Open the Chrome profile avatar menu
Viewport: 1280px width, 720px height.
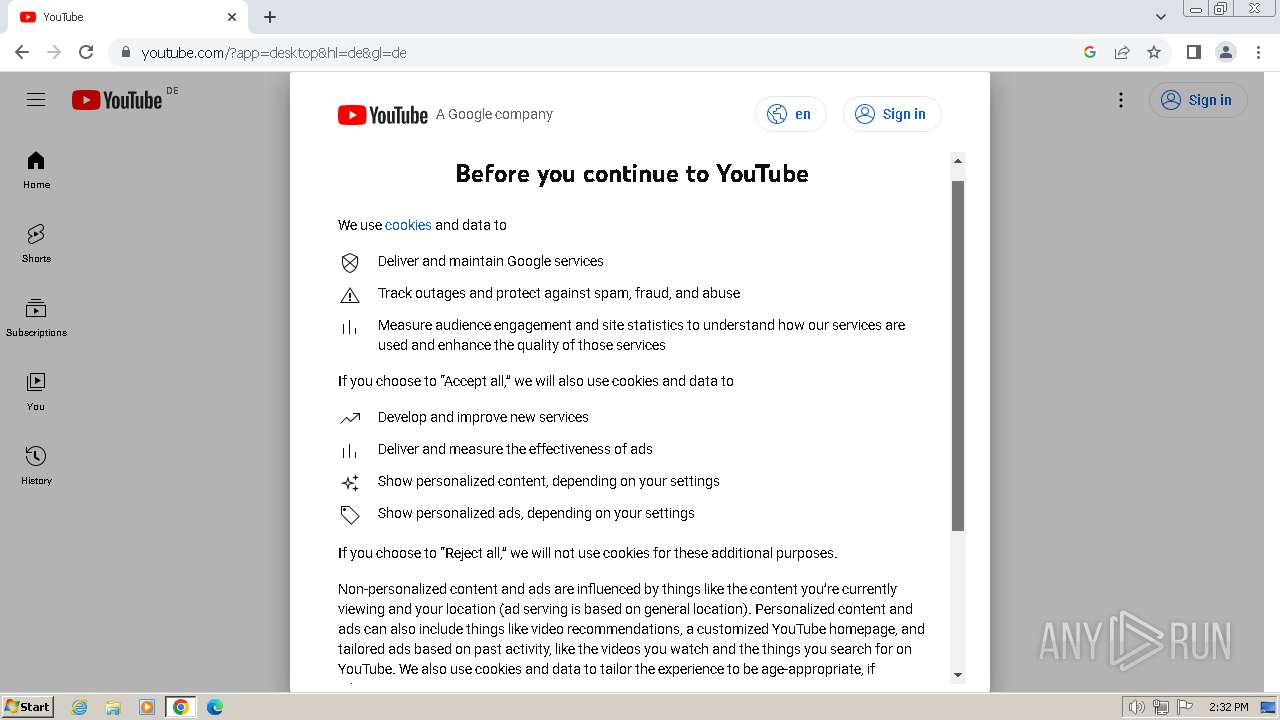click(x=1226, y=52)
